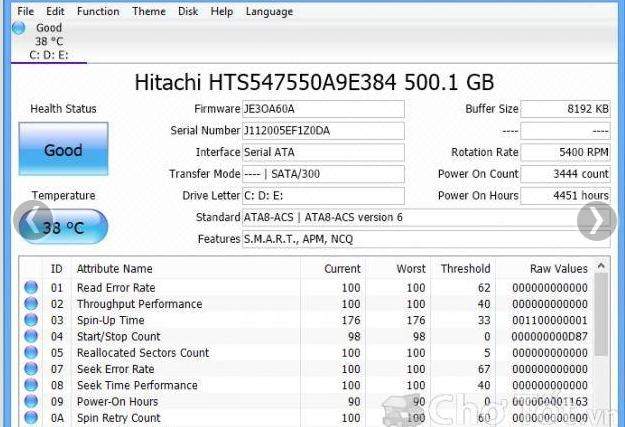The height and width of the screenshot is (427, 625).
Task: Click status orb for Reallocated Sectors Count
Action: (31, 352)
